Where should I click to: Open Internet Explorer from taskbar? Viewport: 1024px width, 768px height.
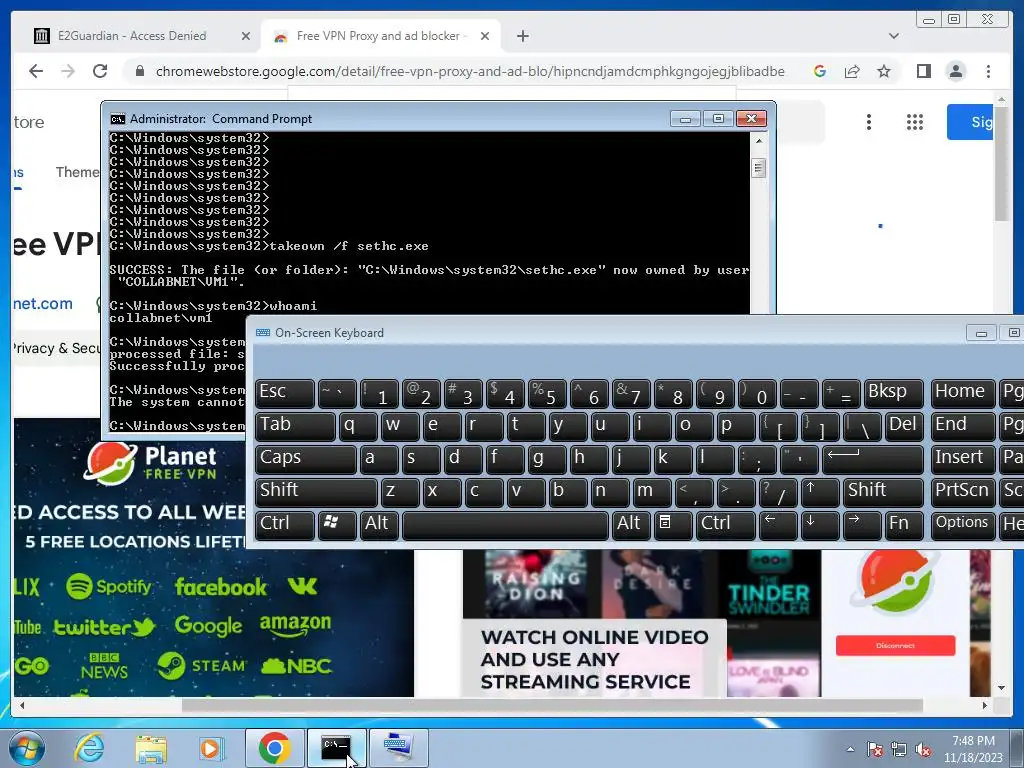click(x=89, y=748)
